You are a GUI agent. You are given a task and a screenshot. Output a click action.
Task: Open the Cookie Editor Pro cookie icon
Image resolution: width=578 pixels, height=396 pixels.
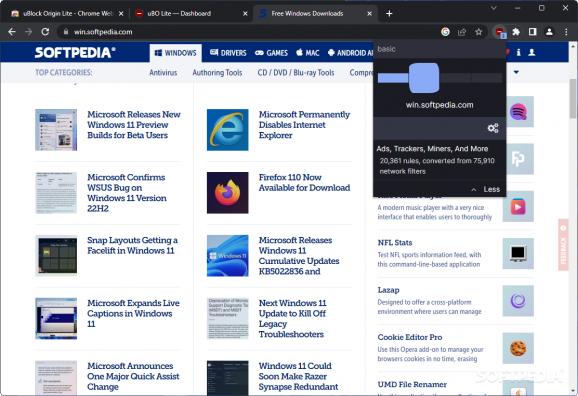(x=518, y=348)
